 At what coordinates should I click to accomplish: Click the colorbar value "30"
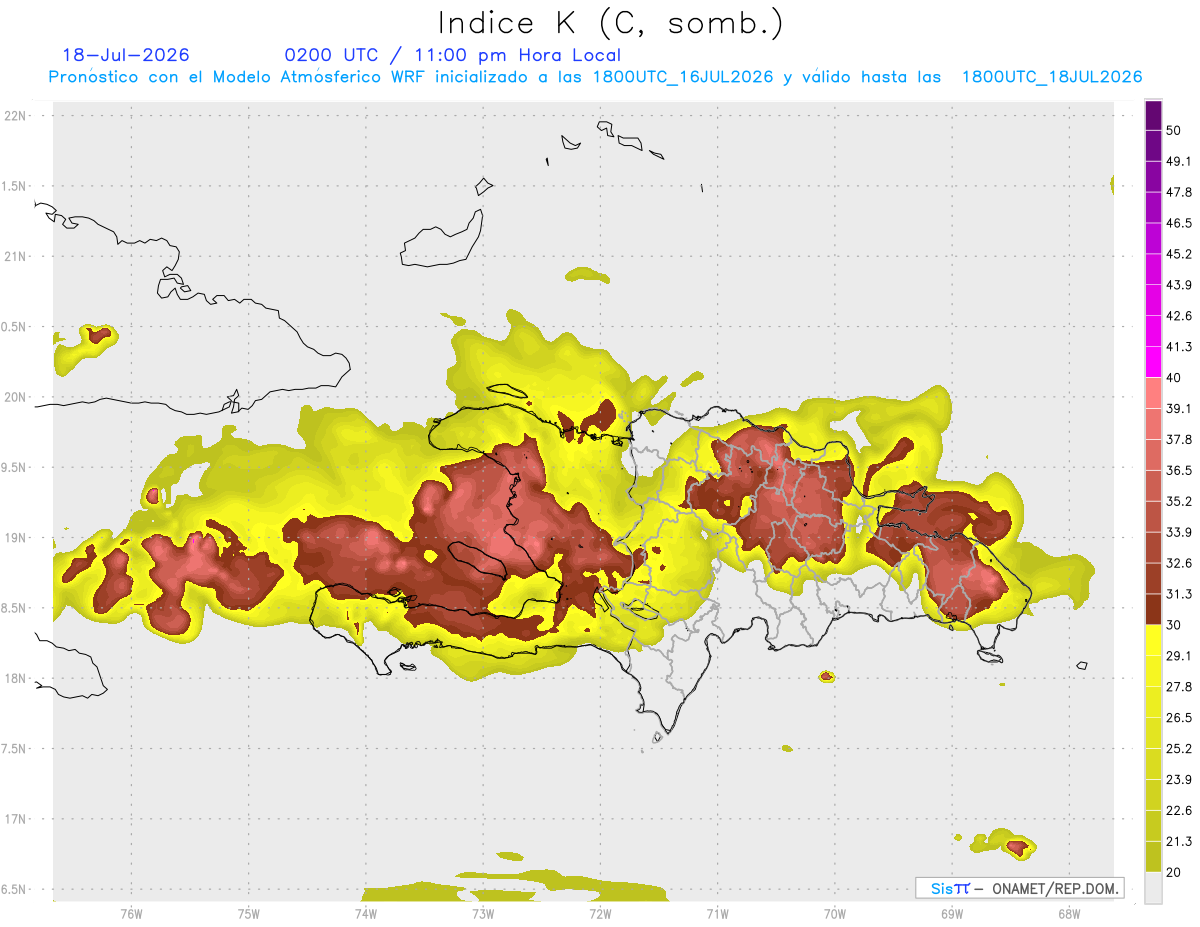[1174, 625]
